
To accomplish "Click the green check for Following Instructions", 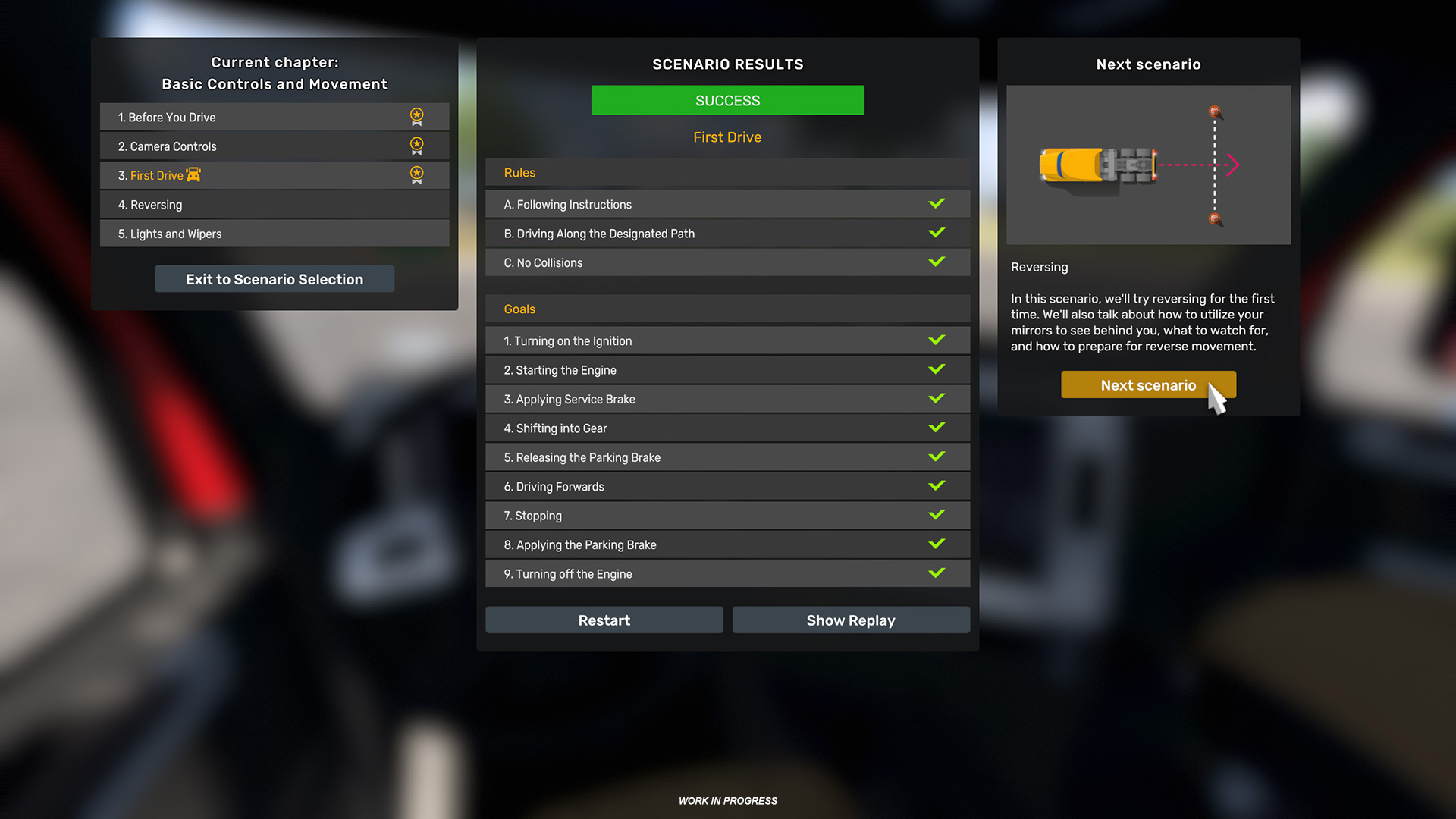I will tap(937, 203).
